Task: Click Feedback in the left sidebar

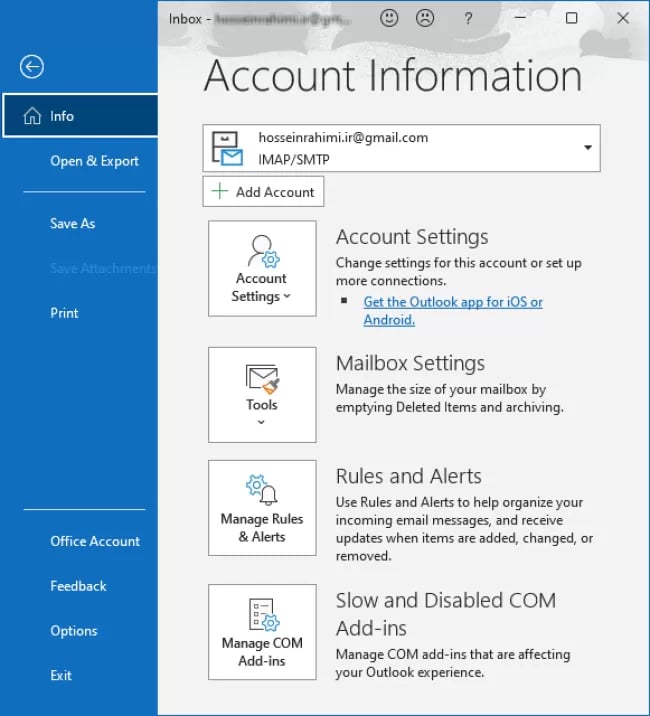Action: coord(78,586)
